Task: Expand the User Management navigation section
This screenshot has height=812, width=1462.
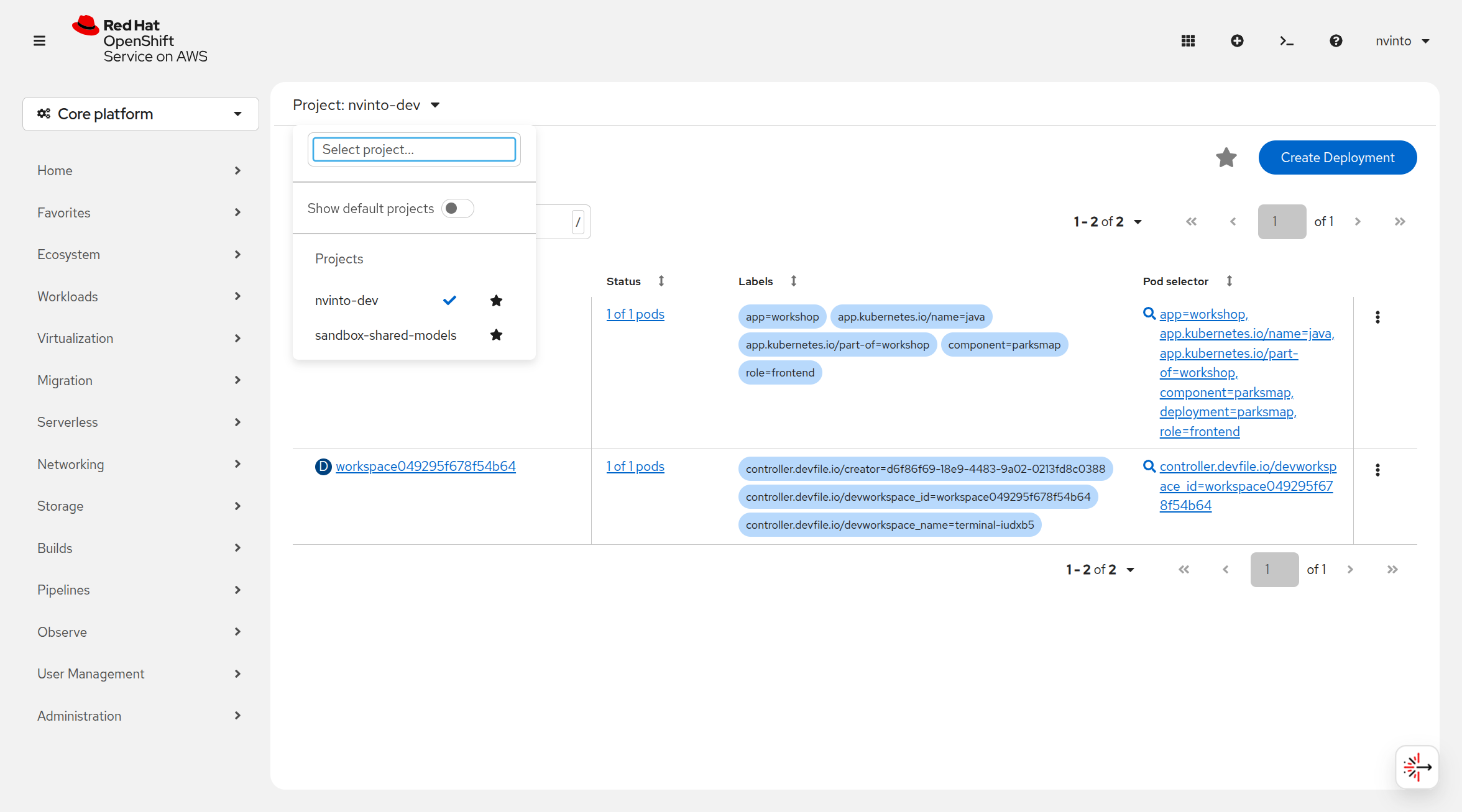Action: click(140, 674)
